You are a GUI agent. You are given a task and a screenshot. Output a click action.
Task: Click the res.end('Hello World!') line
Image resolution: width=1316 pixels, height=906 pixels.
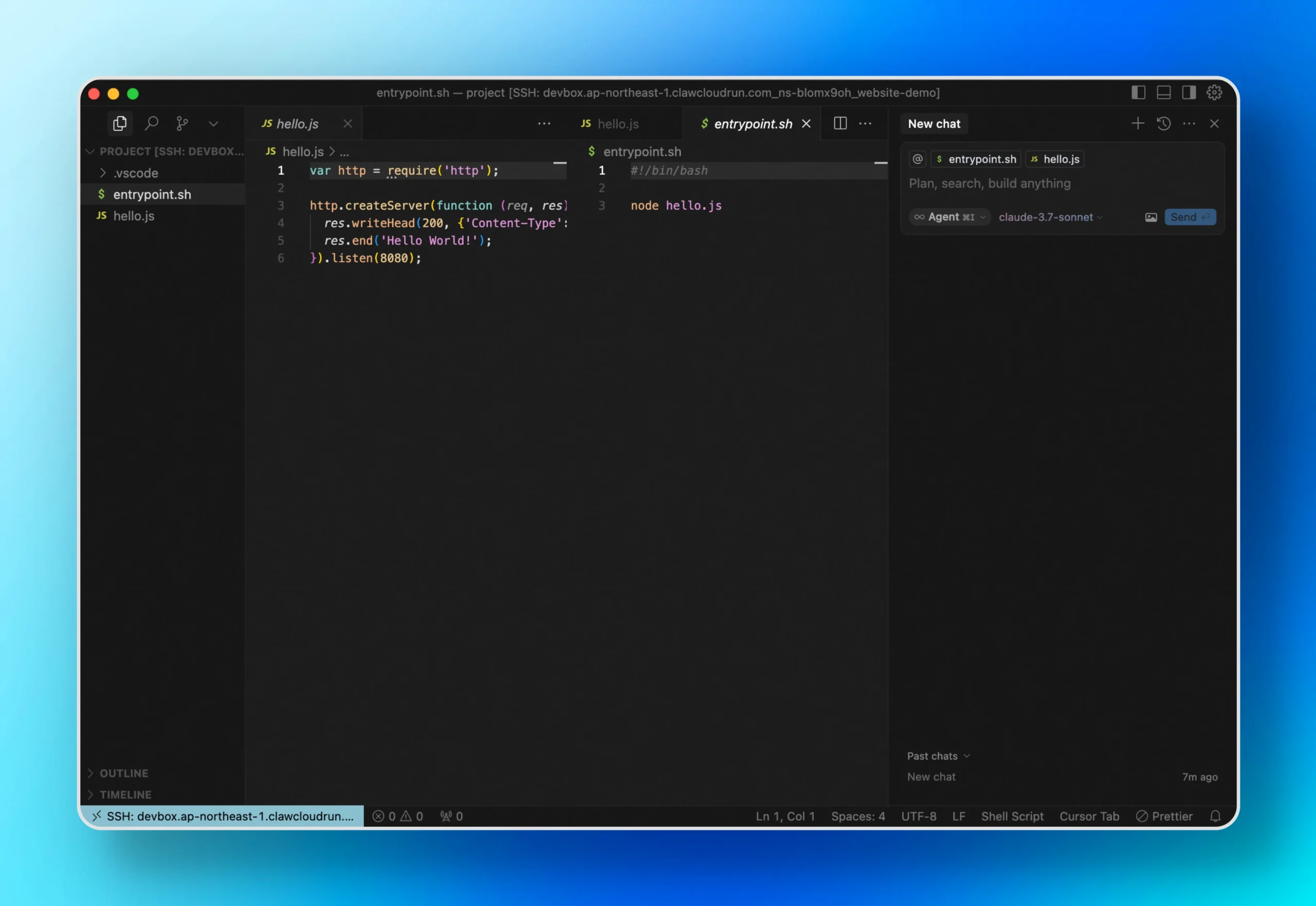(x=408, y=240)
